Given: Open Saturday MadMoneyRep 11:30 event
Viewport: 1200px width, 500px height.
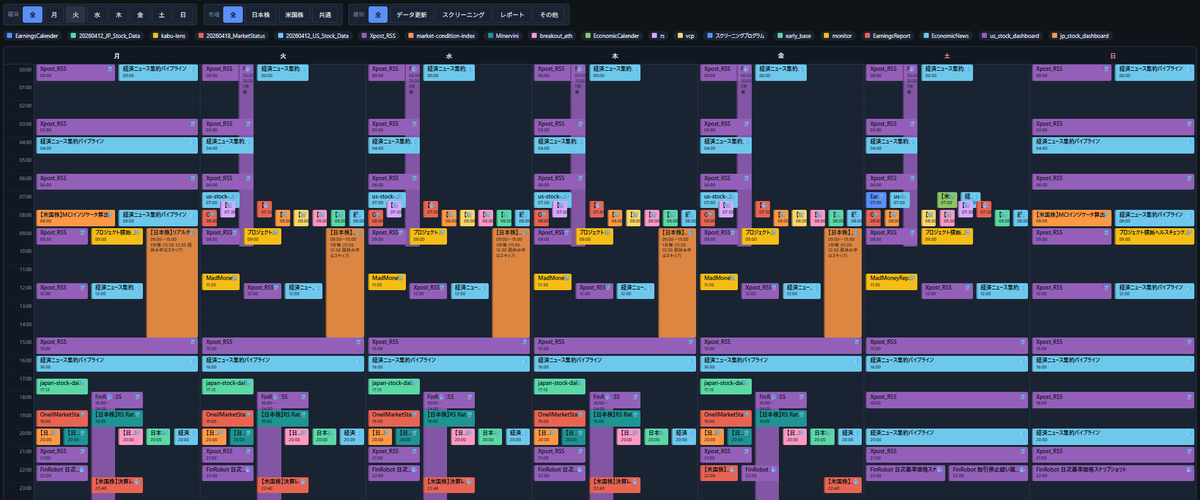Looking at the screenshot, I should click(892, 282).
